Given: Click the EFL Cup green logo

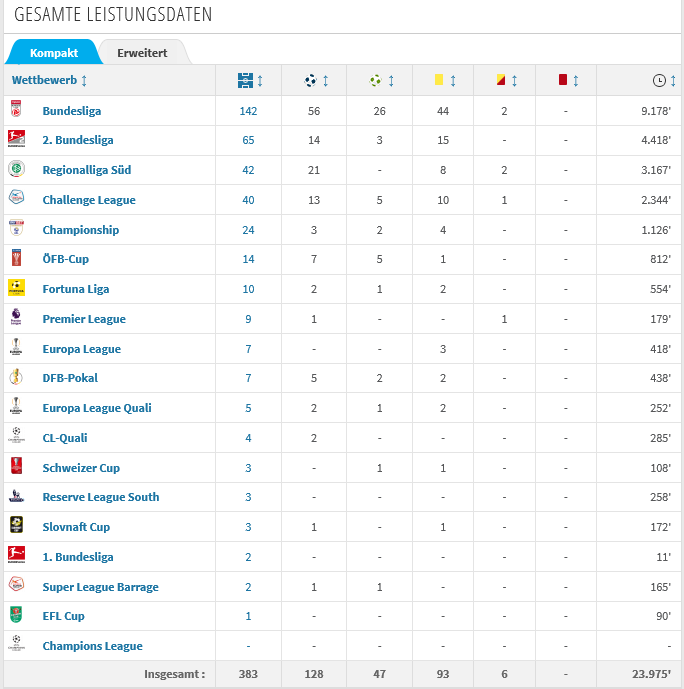Looking at the screenshot, I should pos(16,615).
